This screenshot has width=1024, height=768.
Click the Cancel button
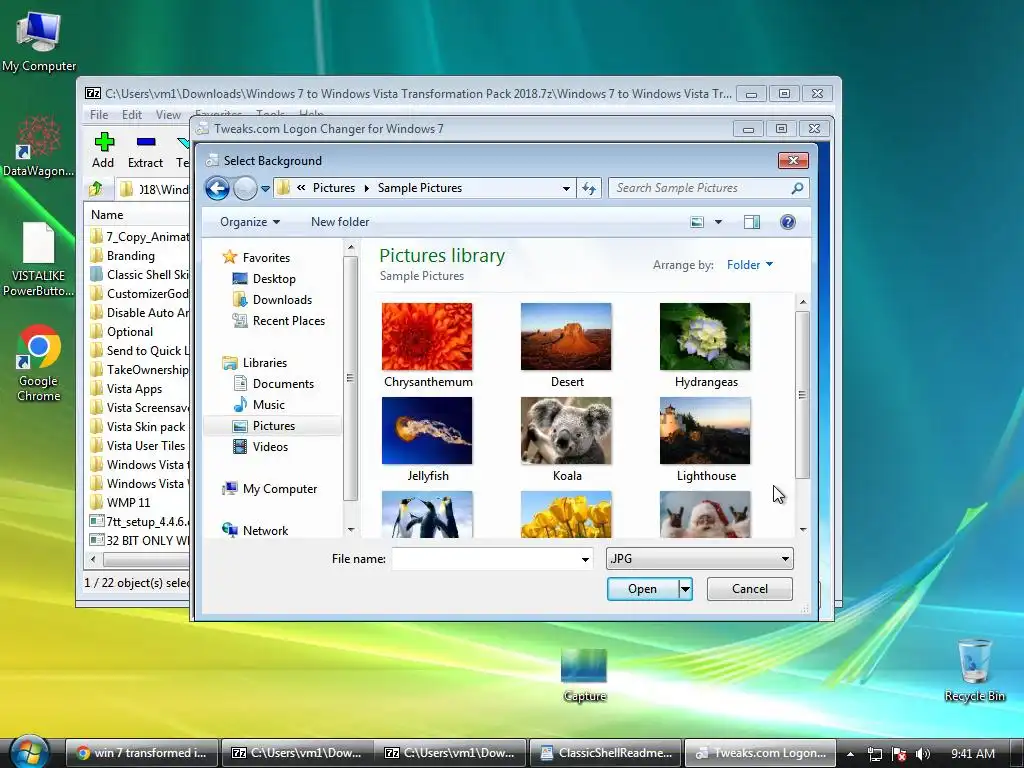click(x=750, y=589)
